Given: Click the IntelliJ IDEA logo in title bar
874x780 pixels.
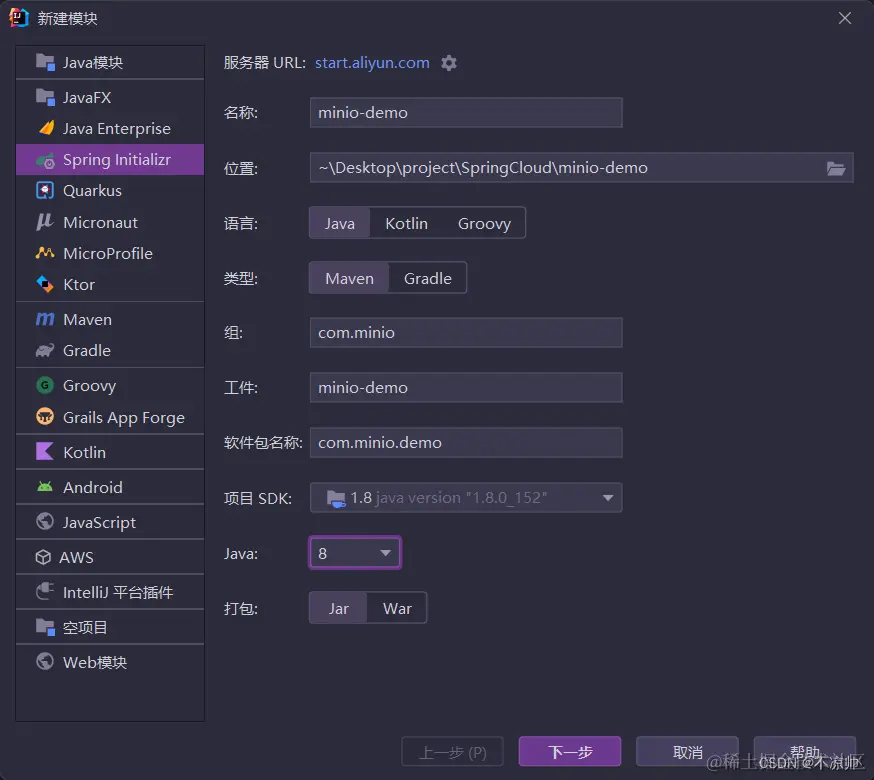Looking at the screenshot, I should click(x=18, y=18).
